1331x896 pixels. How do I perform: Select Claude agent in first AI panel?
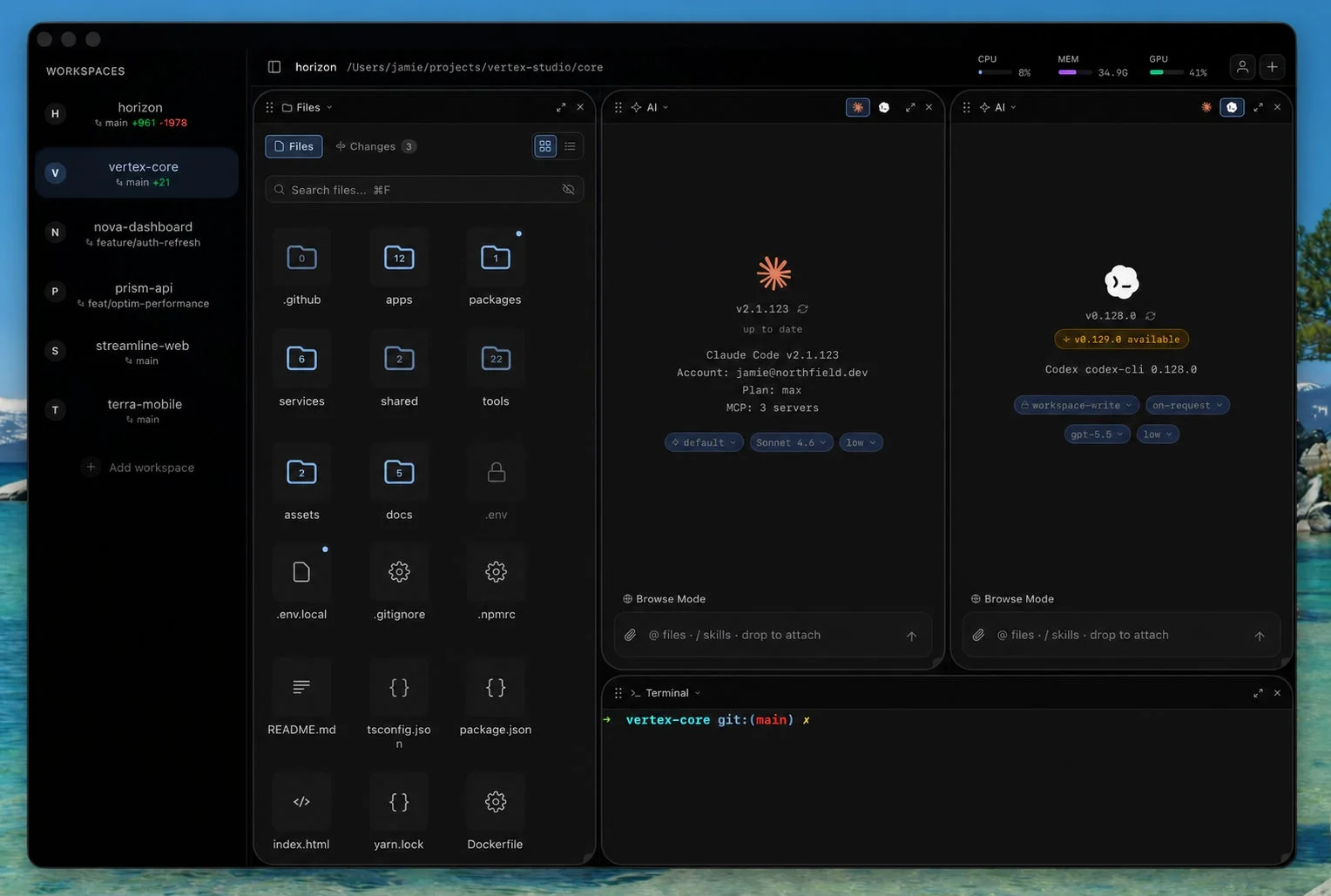coord(858,107)
